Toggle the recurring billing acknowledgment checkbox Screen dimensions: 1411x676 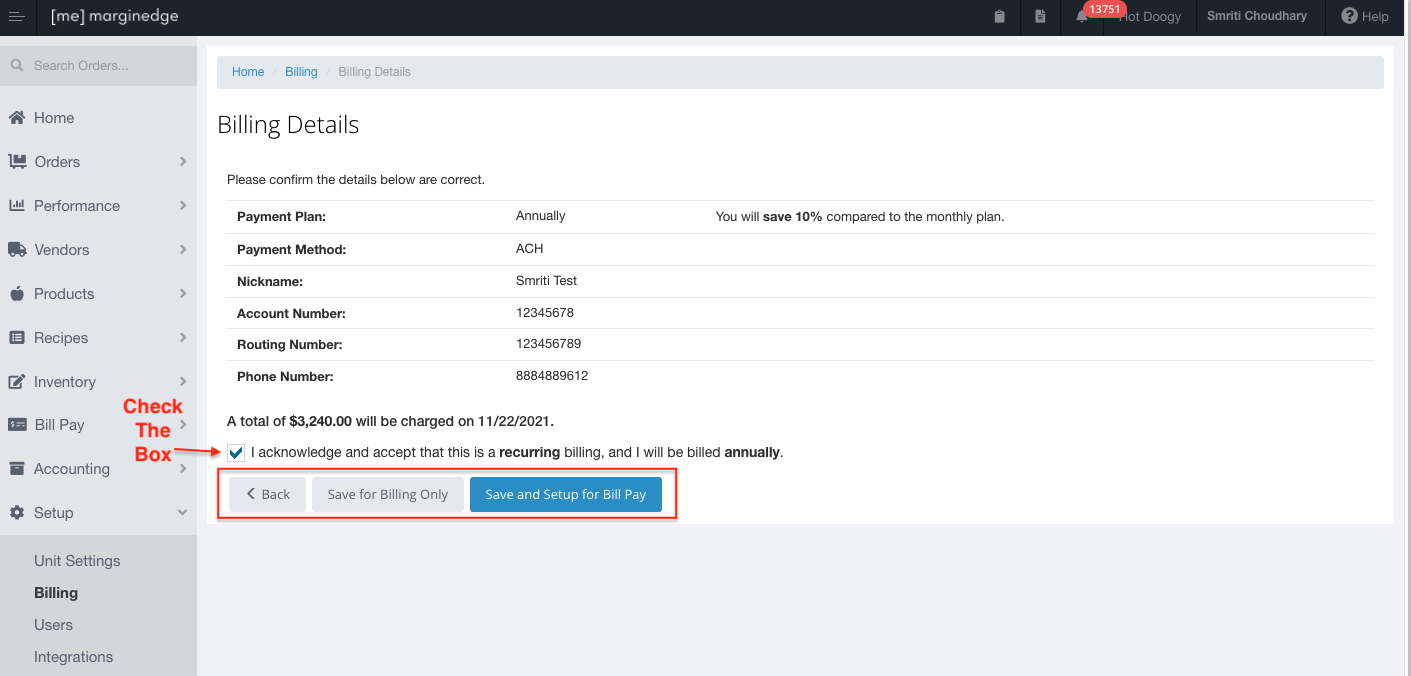coord(236,453)
